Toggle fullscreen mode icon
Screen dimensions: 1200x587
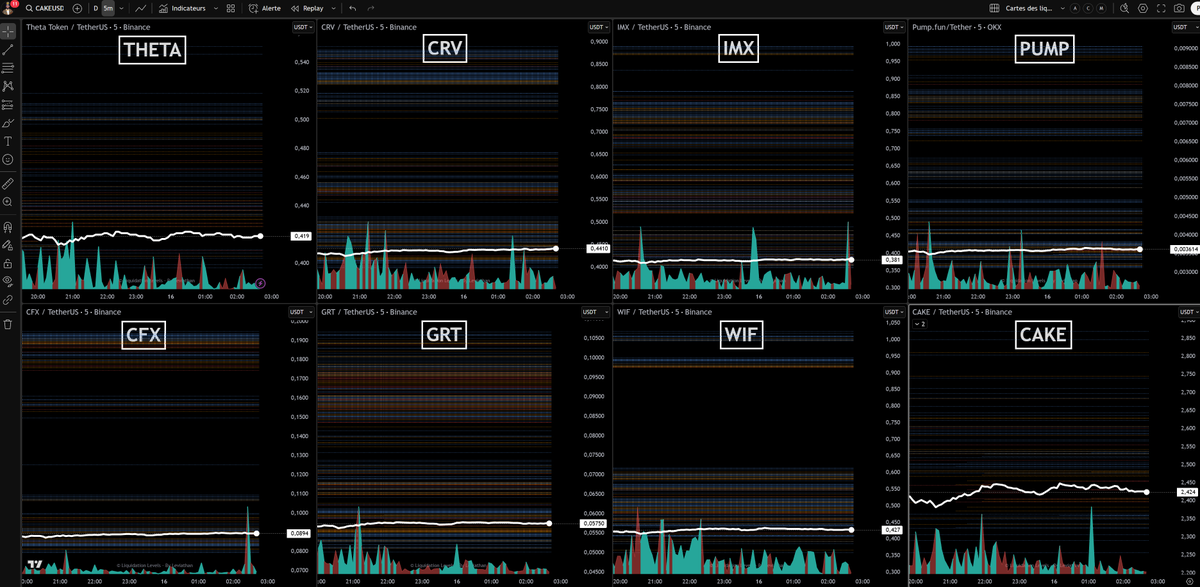click(x=1161, y=8)
